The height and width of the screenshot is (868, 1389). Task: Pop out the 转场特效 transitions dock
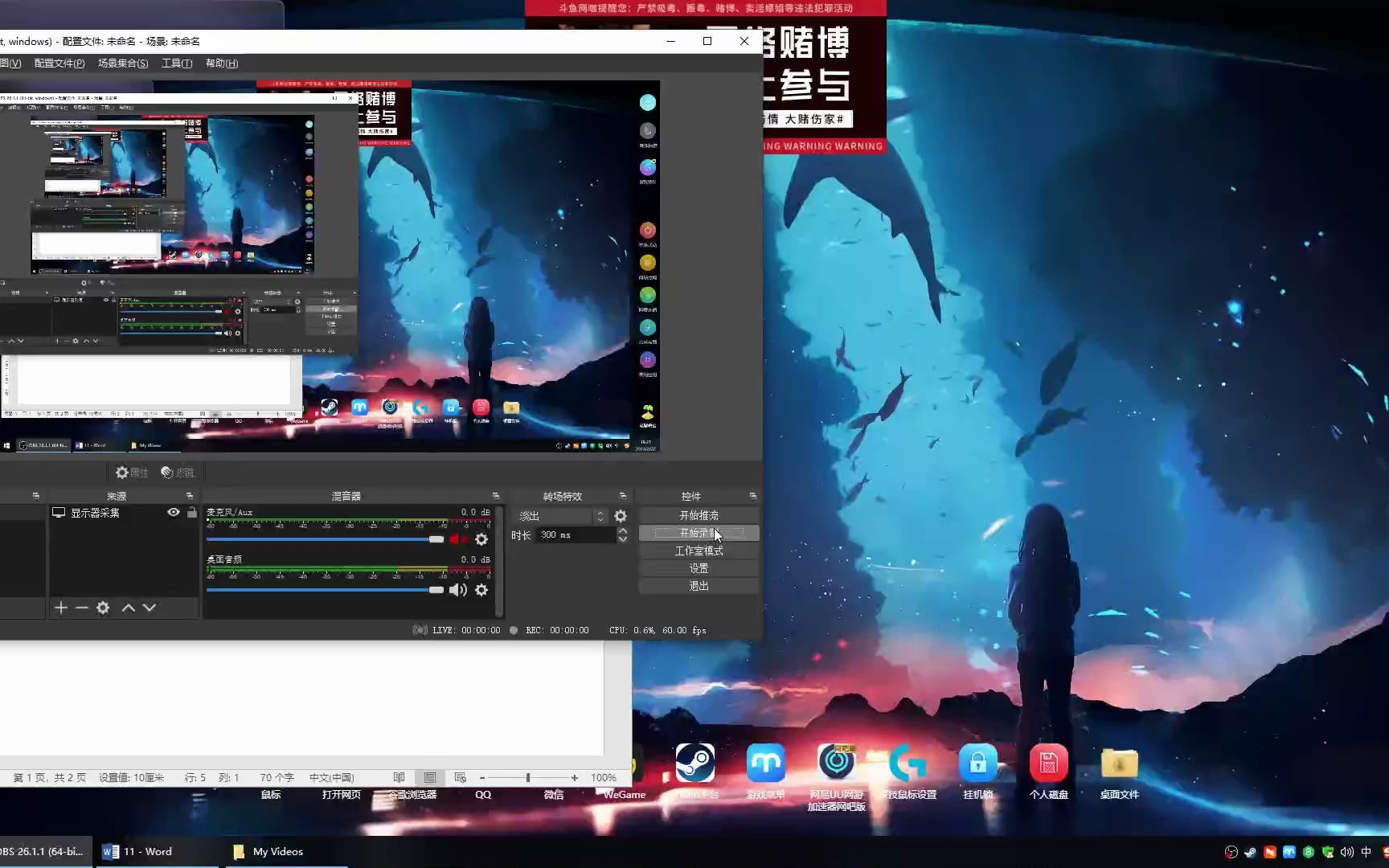pyautogui.click(x=622, y=496)
